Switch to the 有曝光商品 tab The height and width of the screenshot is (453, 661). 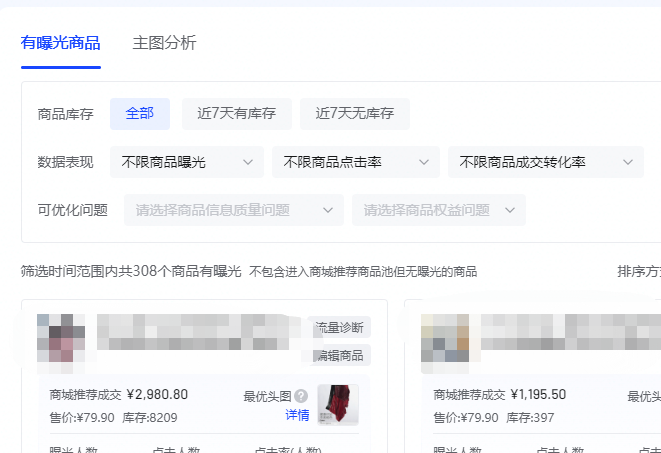pos(61,43)
